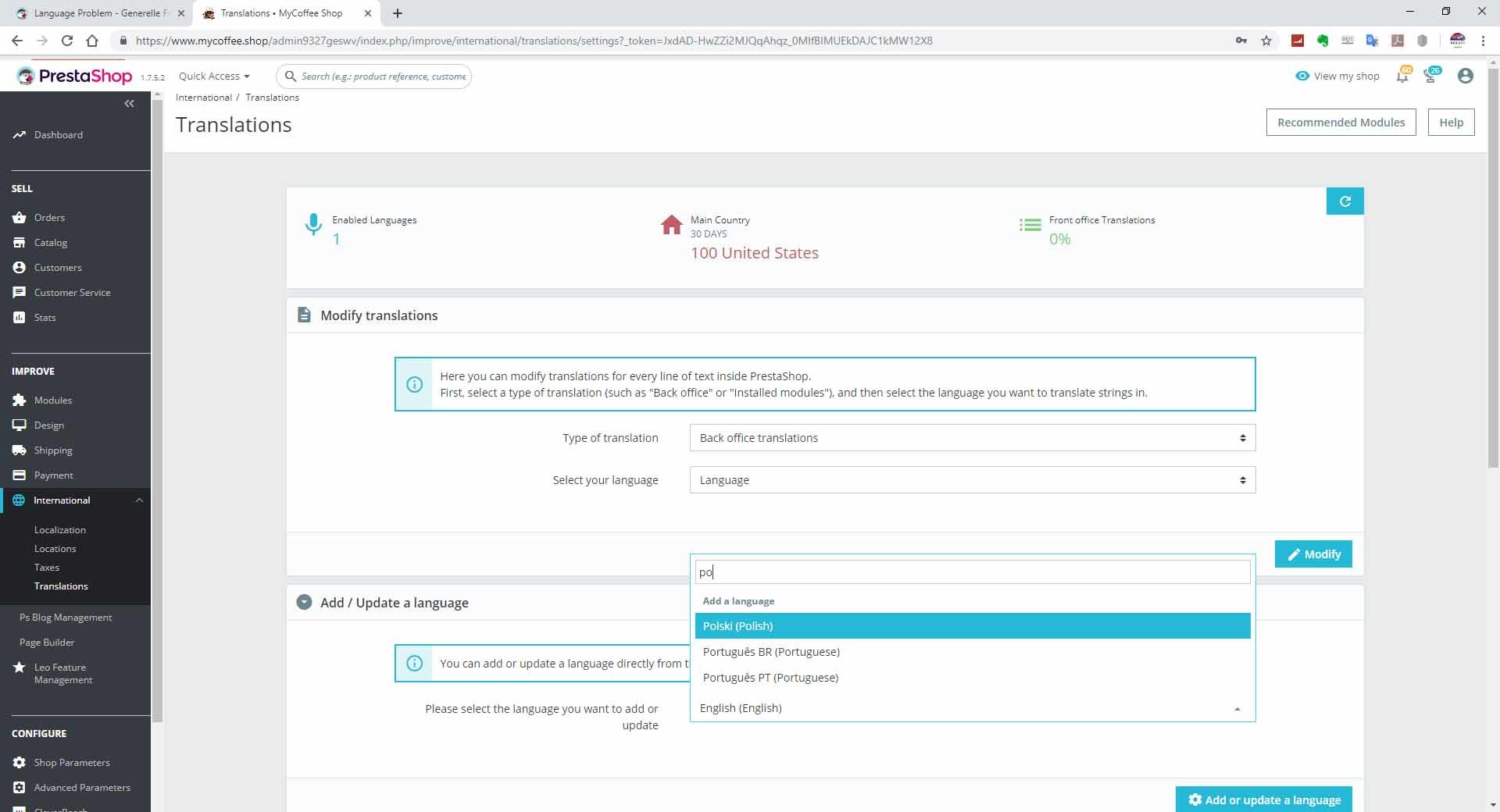1500x812 pixels.
Task: Click the Help button
Action: pyautogui.click(x=1451, y=123)
